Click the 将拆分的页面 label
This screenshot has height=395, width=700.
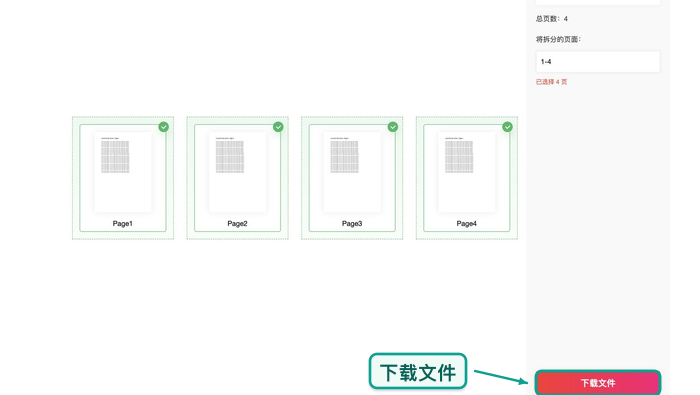tap(558, 39)
